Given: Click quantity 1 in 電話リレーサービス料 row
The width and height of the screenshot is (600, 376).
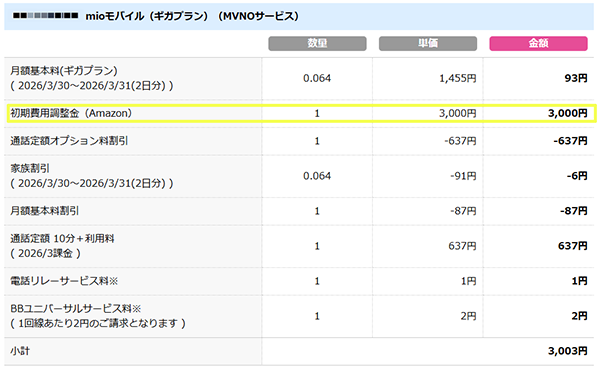Looking at the screenshot, I should coord(317,281).
